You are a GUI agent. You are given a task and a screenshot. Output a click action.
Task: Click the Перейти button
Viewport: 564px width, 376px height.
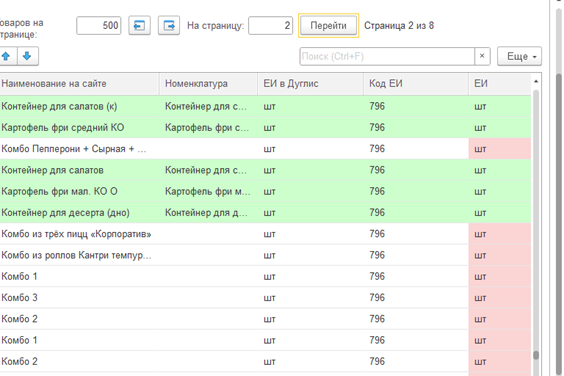tap(328, 26)
